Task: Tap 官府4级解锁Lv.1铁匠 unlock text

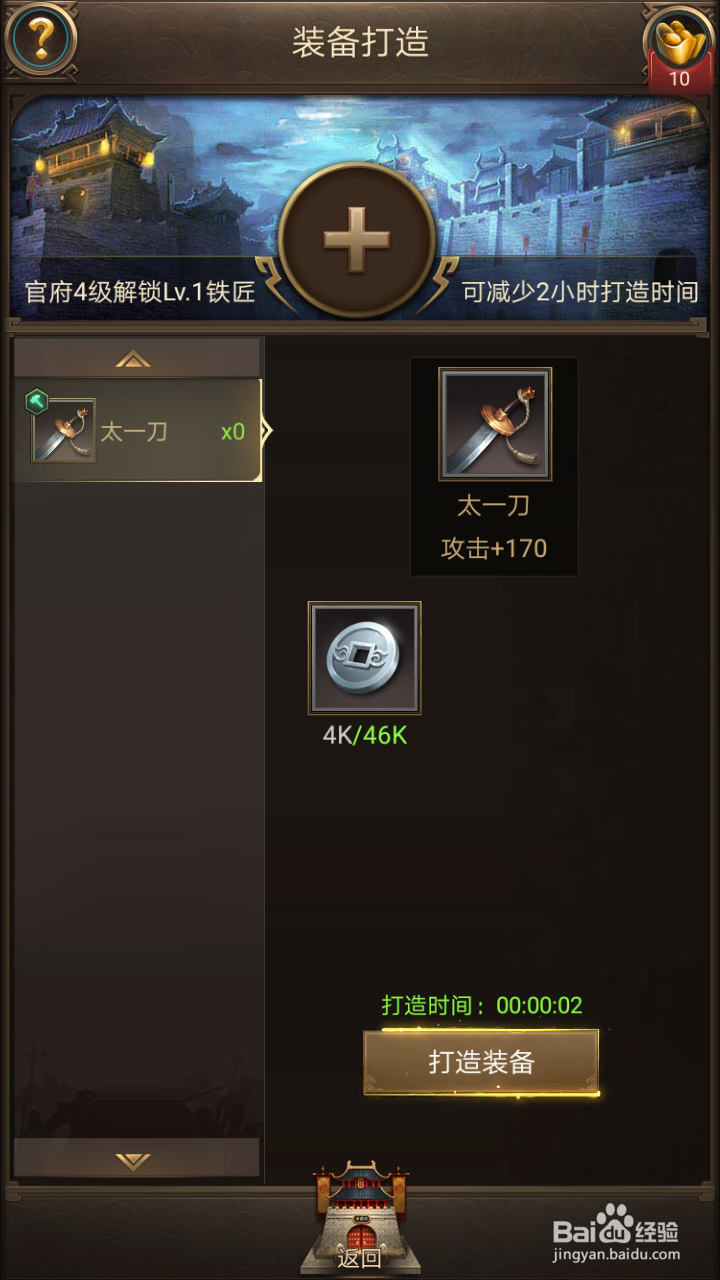Action: pos(140,293)
